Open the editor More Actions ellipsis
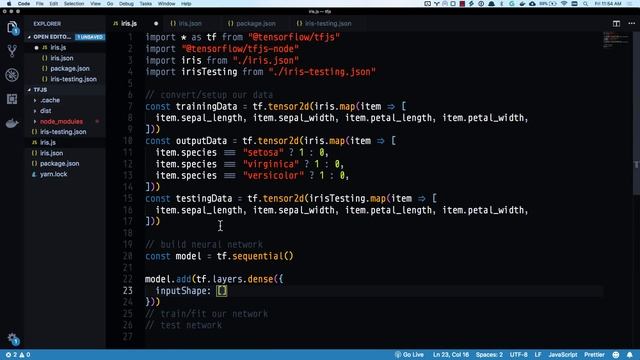This screenshot has width=640, height=360. [x=631, y=24]
